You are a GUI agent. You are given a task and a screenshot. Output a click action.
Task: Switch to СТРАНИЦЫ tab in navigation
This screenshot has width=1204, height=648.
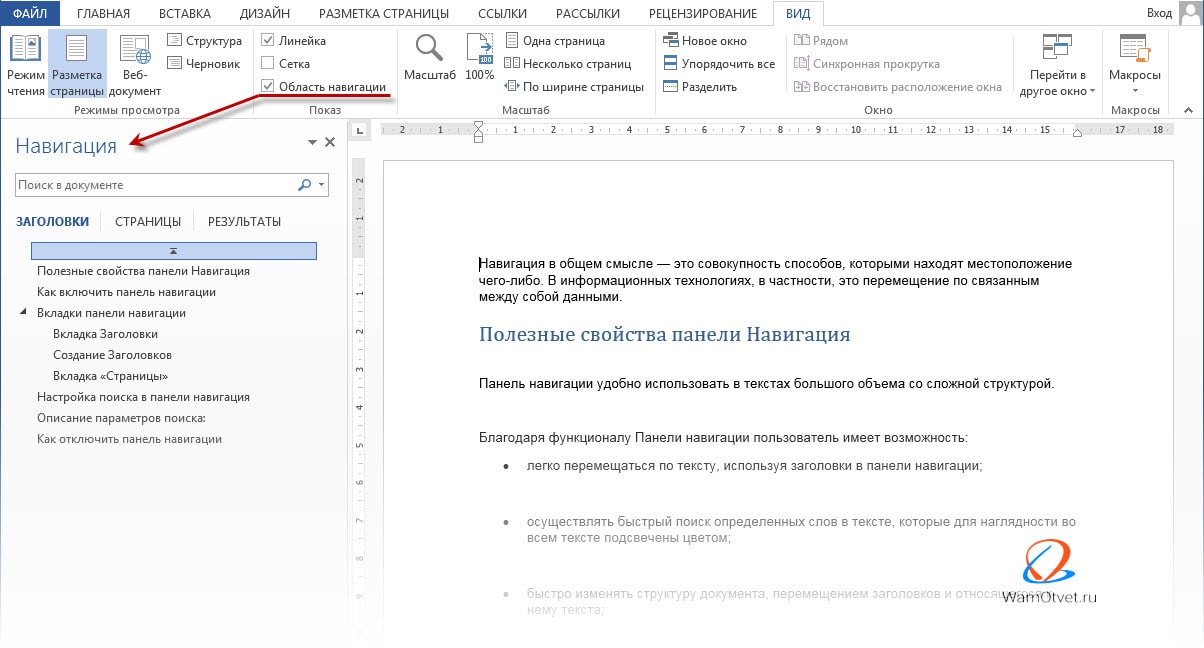(148, 222)
